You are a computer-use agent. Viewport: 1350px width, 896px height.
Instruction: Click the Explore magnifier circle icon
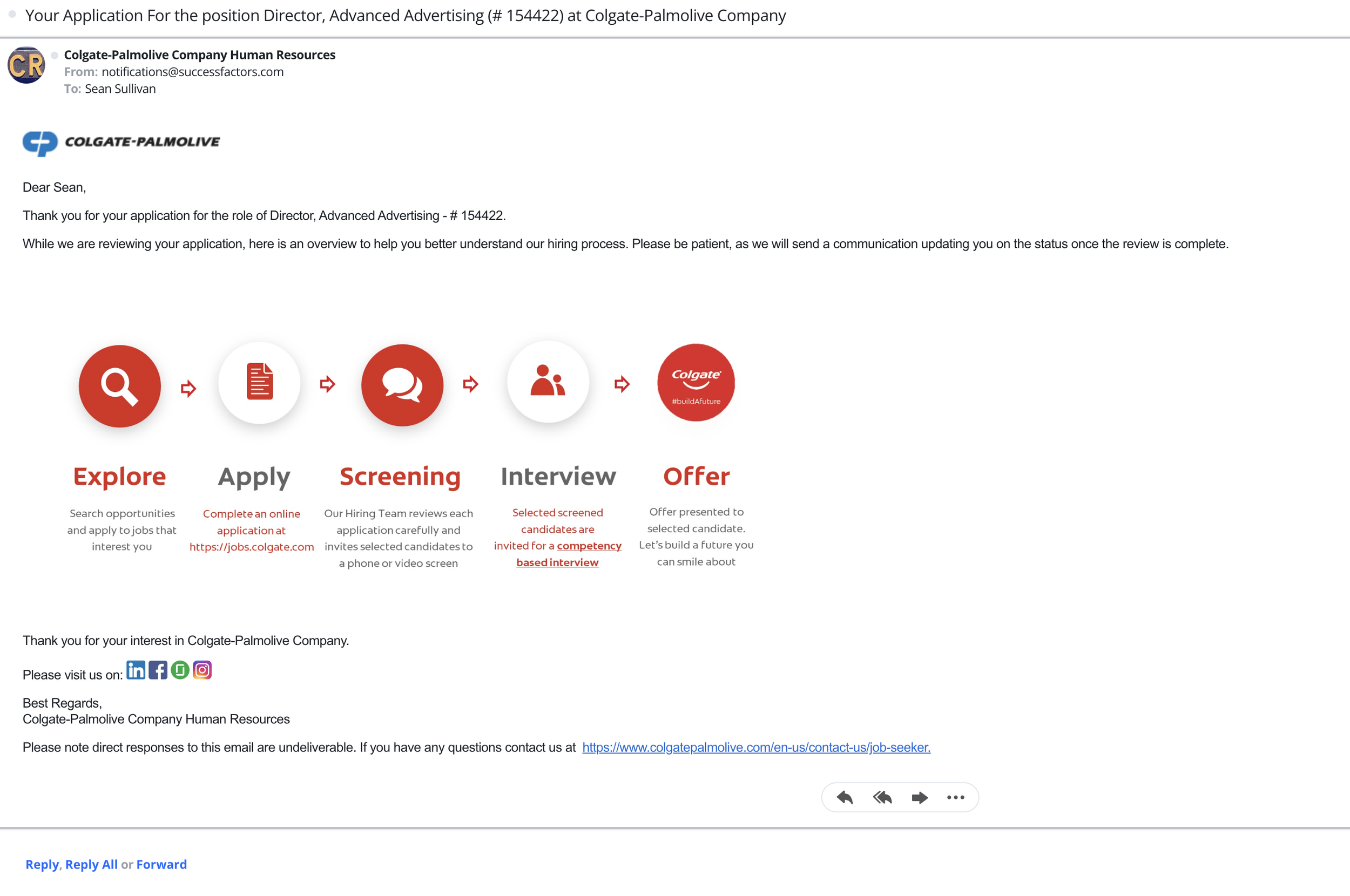point(119,386)
